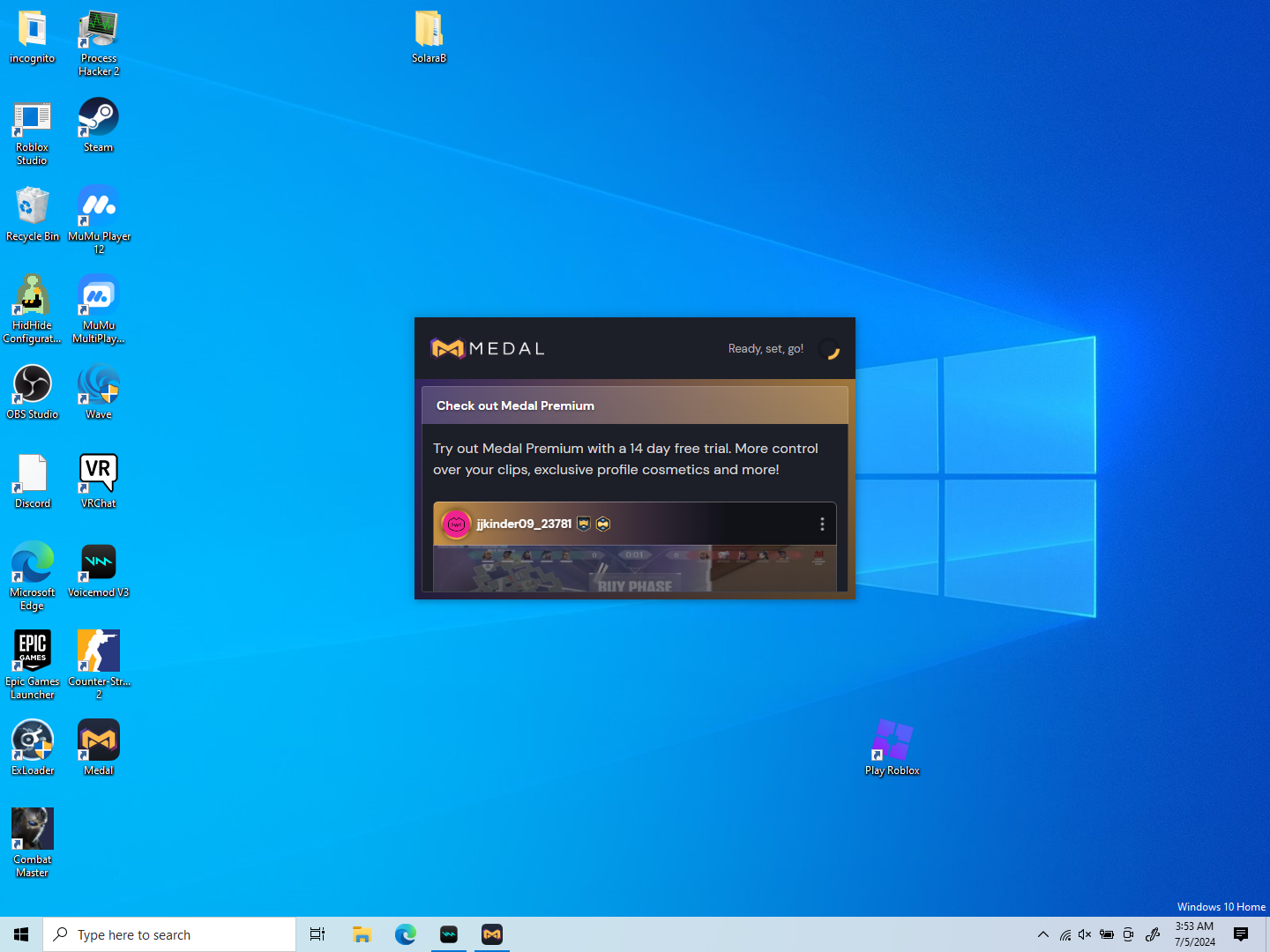Launch Steam from the desktop
The width and height of the screenshot is (1270, 952).
99,125
